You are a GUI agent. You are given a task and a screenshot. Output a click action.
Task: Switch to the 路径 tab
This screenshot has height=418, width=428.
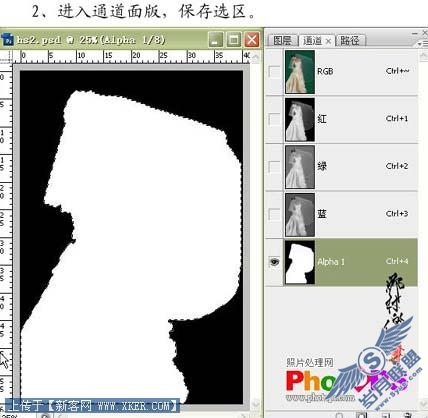click(x=350, y=41)
